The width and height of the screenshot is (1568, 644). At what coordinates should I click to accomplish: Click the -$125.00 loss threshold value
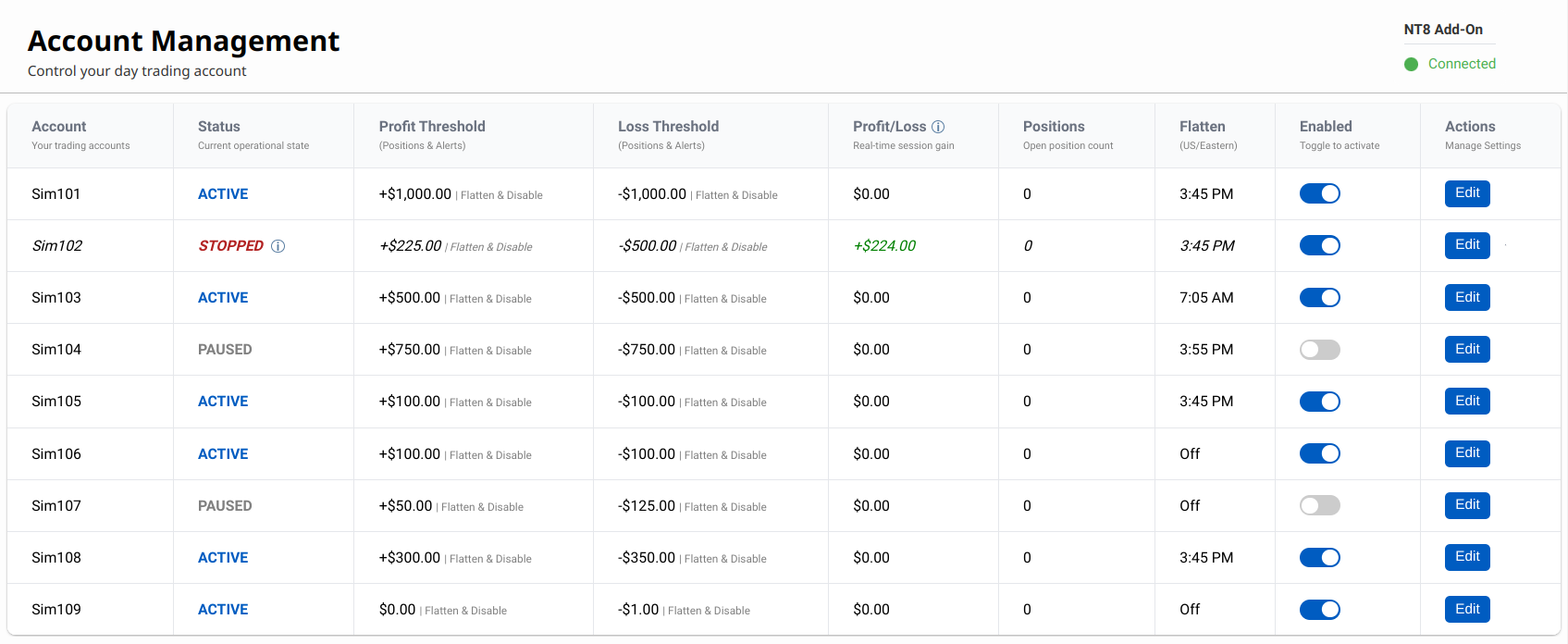(x=647, y=506)
